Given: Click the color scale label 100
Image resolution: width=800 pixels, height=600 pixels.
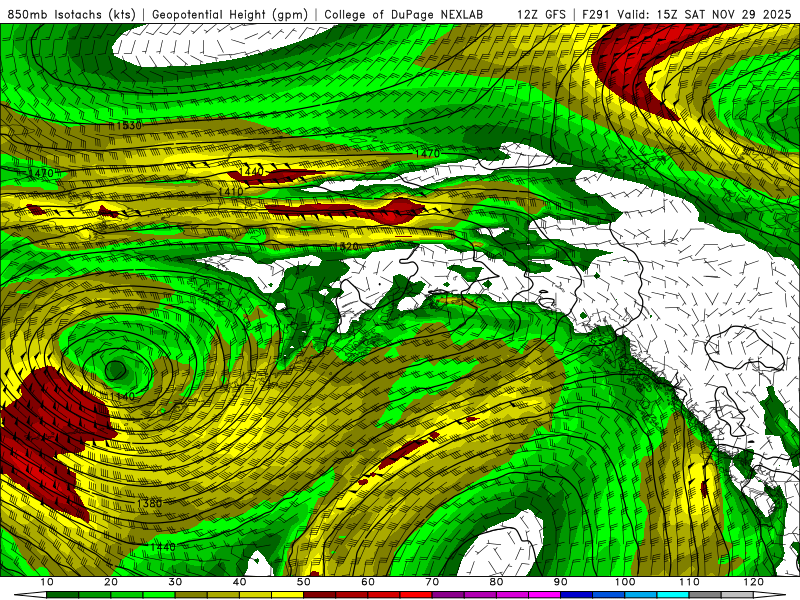Looking at the screenshot, I should [625, 582].
